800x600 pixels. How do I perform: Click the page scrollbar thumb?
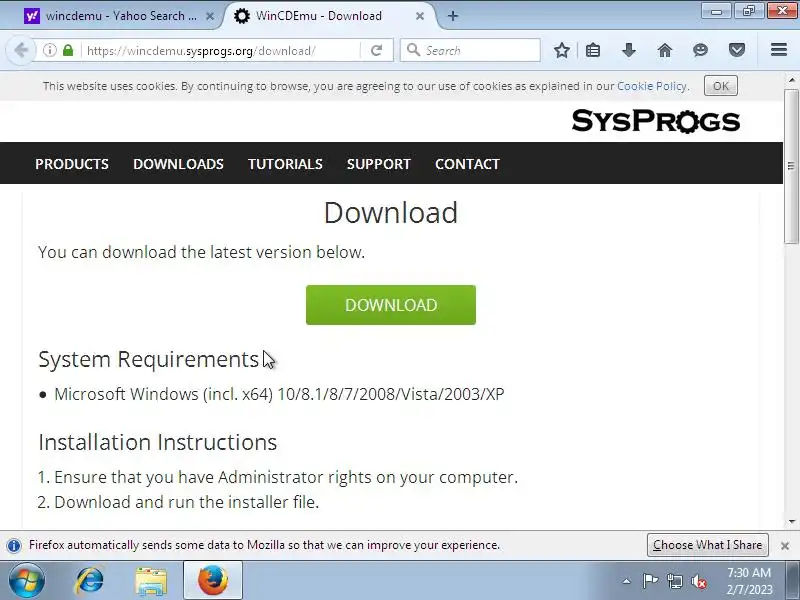pos(791,166)
